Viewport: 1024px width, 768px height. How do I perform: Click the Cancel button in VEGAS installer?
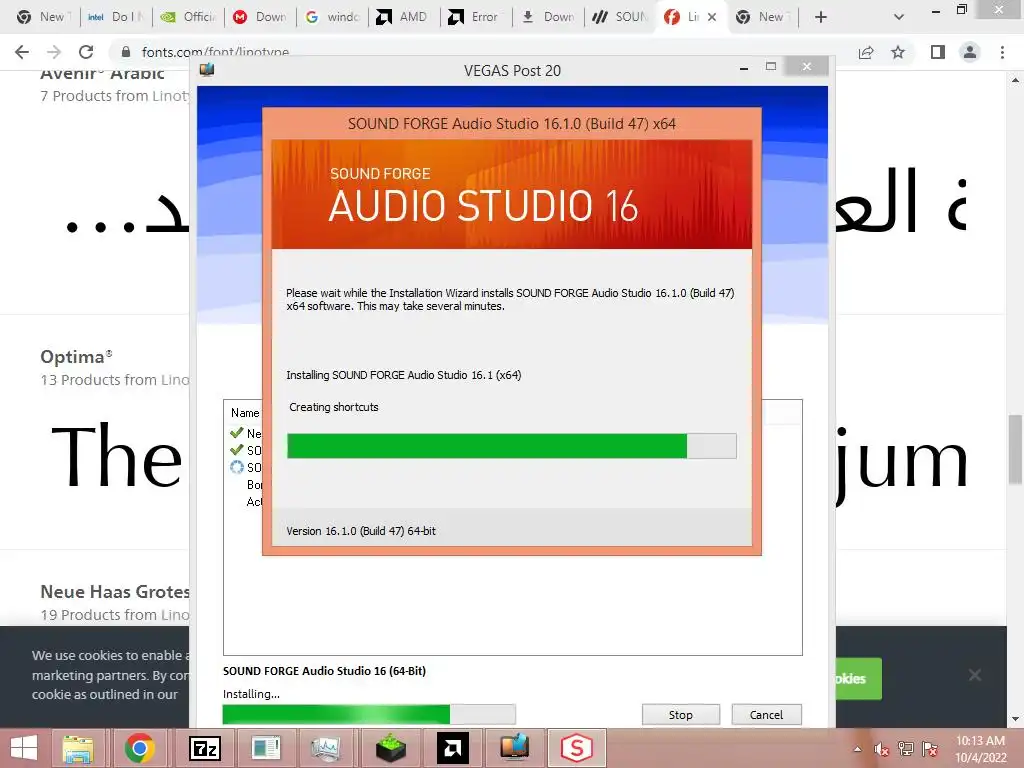point(766,714)
